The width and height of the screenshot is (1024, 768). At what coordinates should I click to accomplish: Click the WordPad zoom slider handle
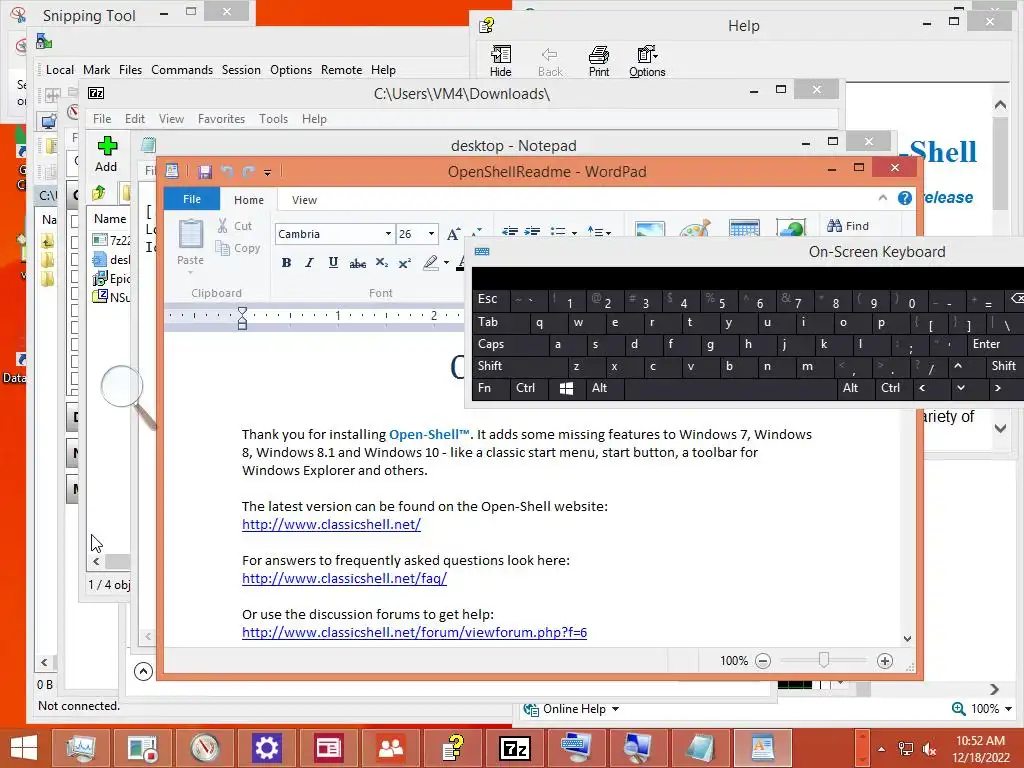pyautogui.click(x=824, y=660)
